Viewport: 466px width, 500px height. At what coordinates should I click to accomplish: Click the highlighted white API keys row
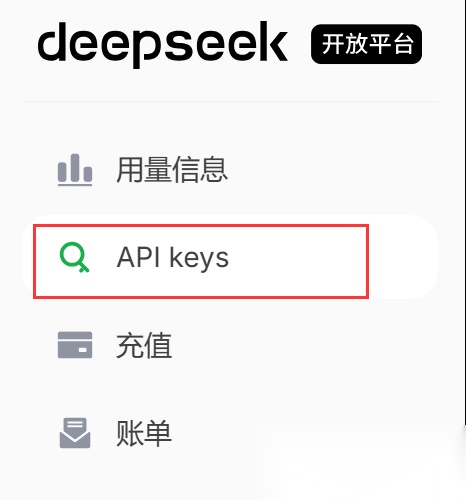point(230,257)
